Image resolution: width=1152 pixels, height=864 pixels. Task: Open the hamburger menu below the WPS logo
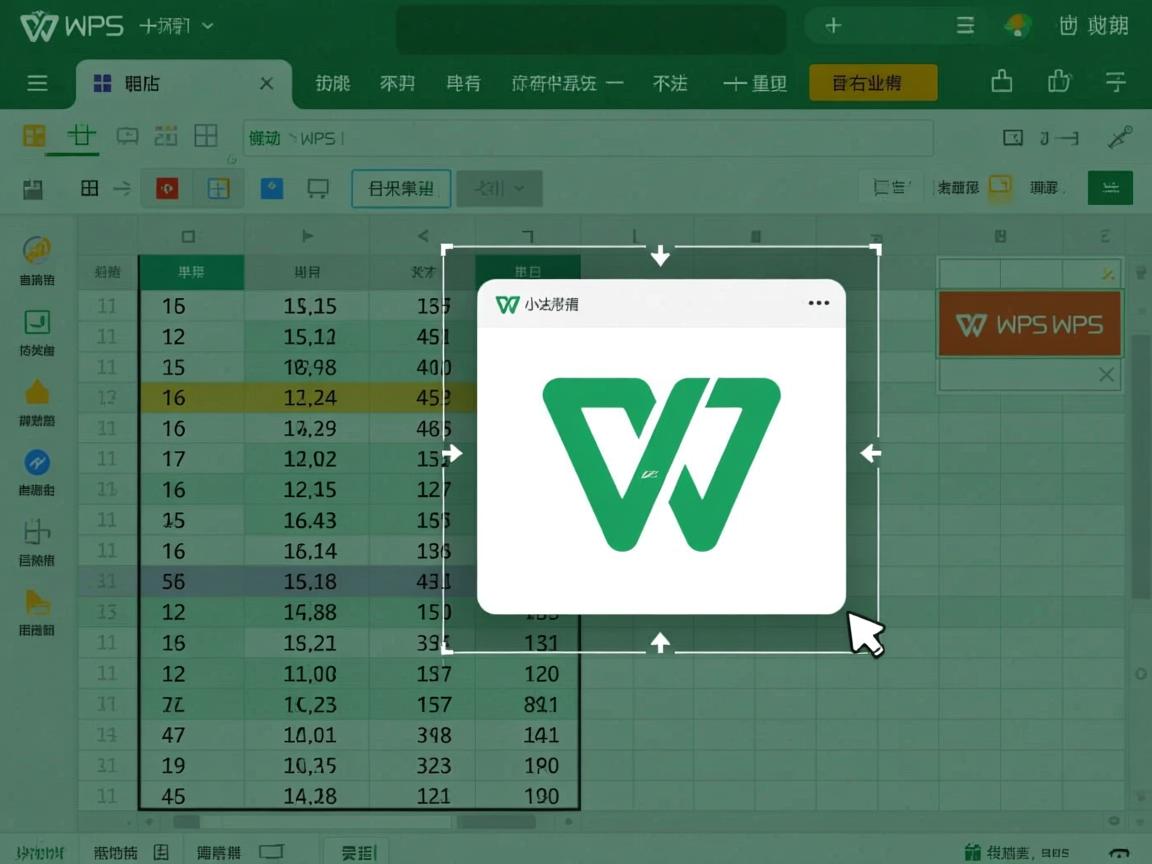(38, 84)
